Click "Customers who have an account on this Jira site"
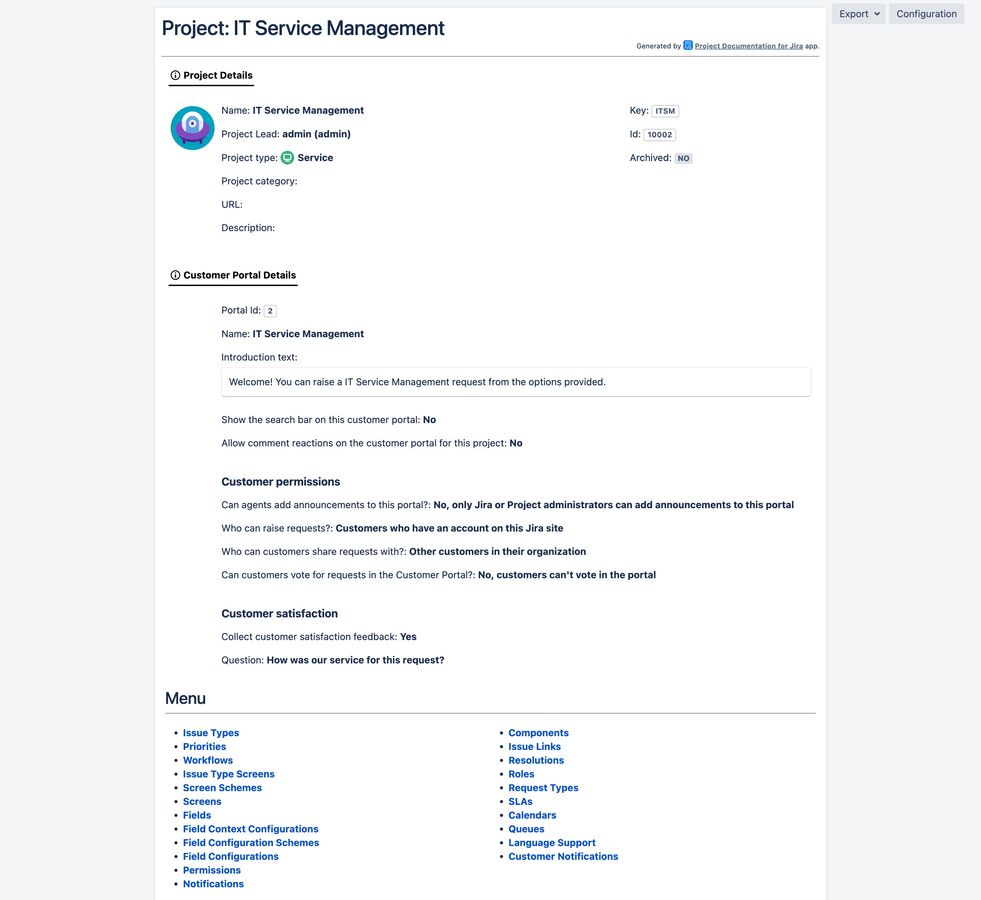The width and height of the screenshot is (981, 900). (449, 528)
